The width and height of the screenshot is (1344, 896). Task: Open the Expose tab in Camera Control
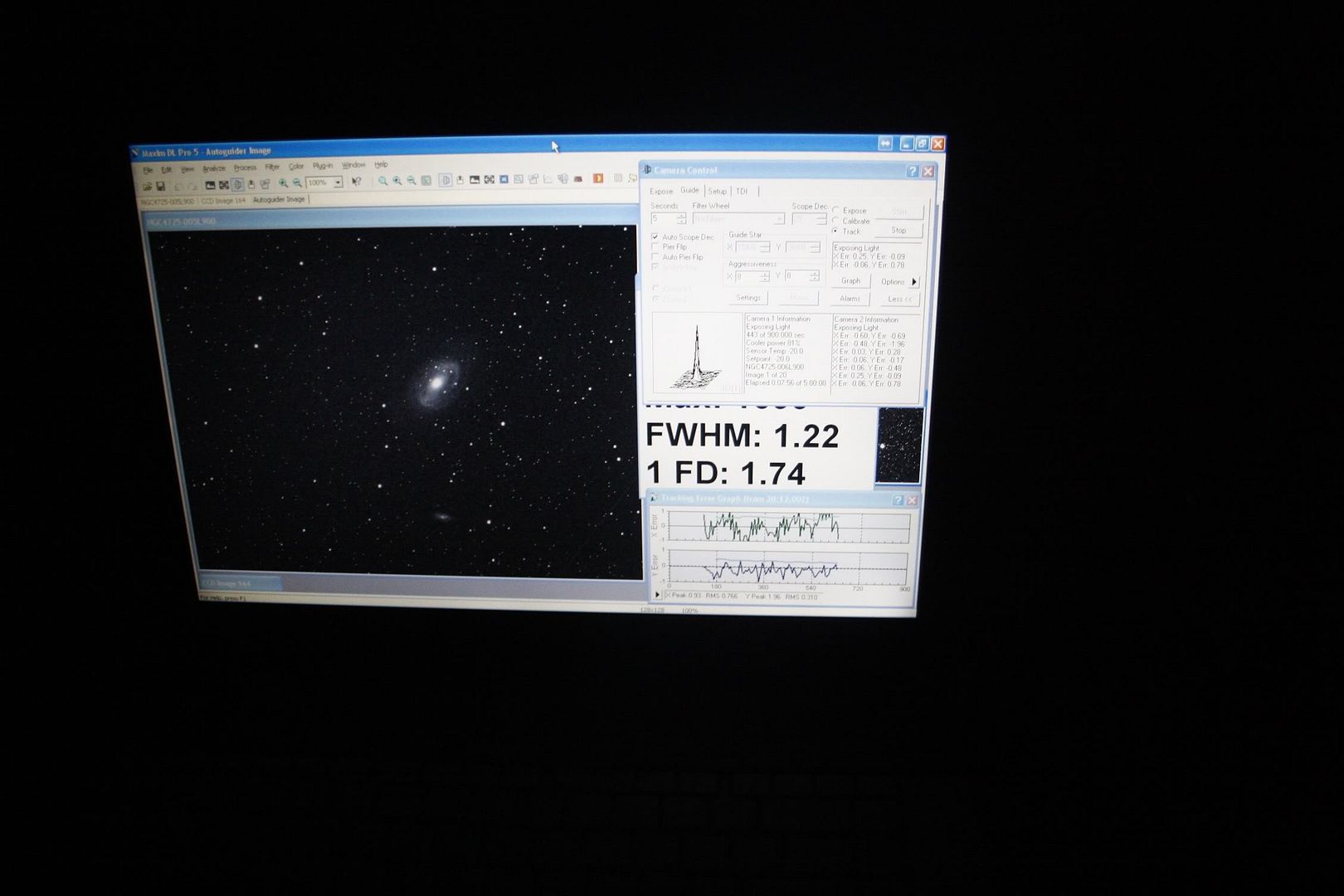click(661, 192)
